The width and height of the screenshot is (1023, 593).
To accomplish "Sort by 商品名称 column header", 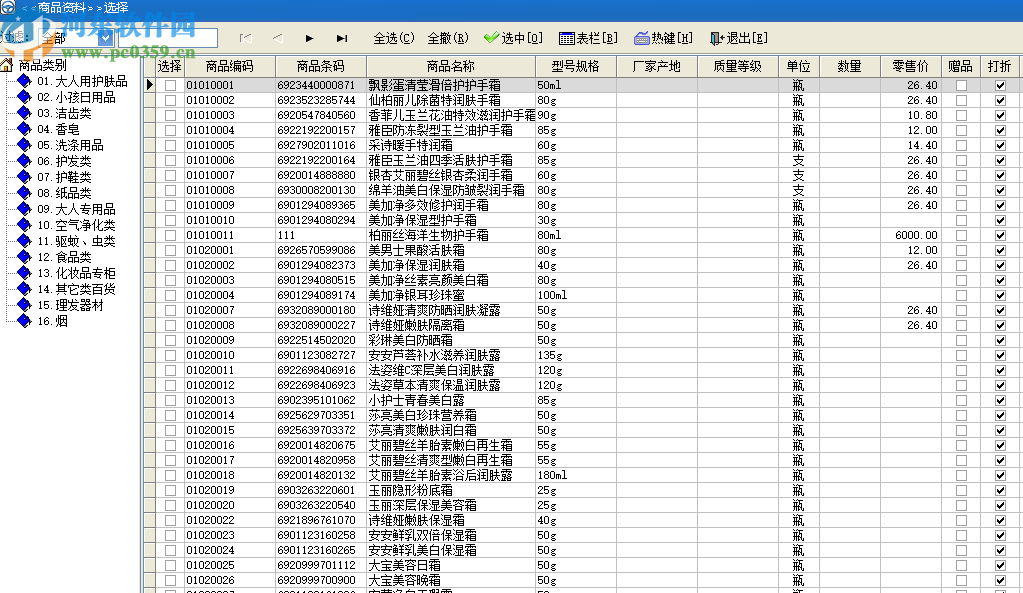I will (451, 66).
